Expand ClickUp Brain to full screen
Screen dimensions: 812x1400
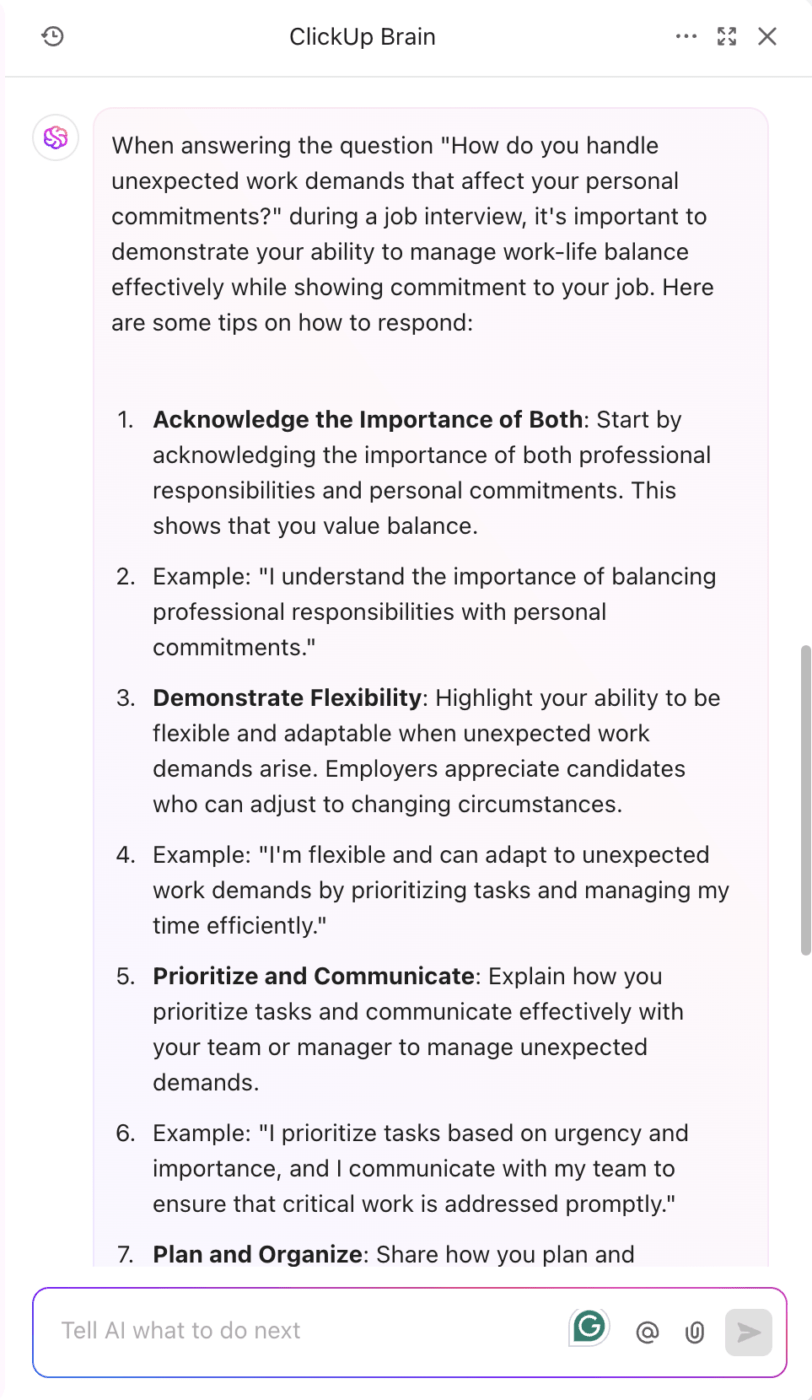(x=727, y=37)
